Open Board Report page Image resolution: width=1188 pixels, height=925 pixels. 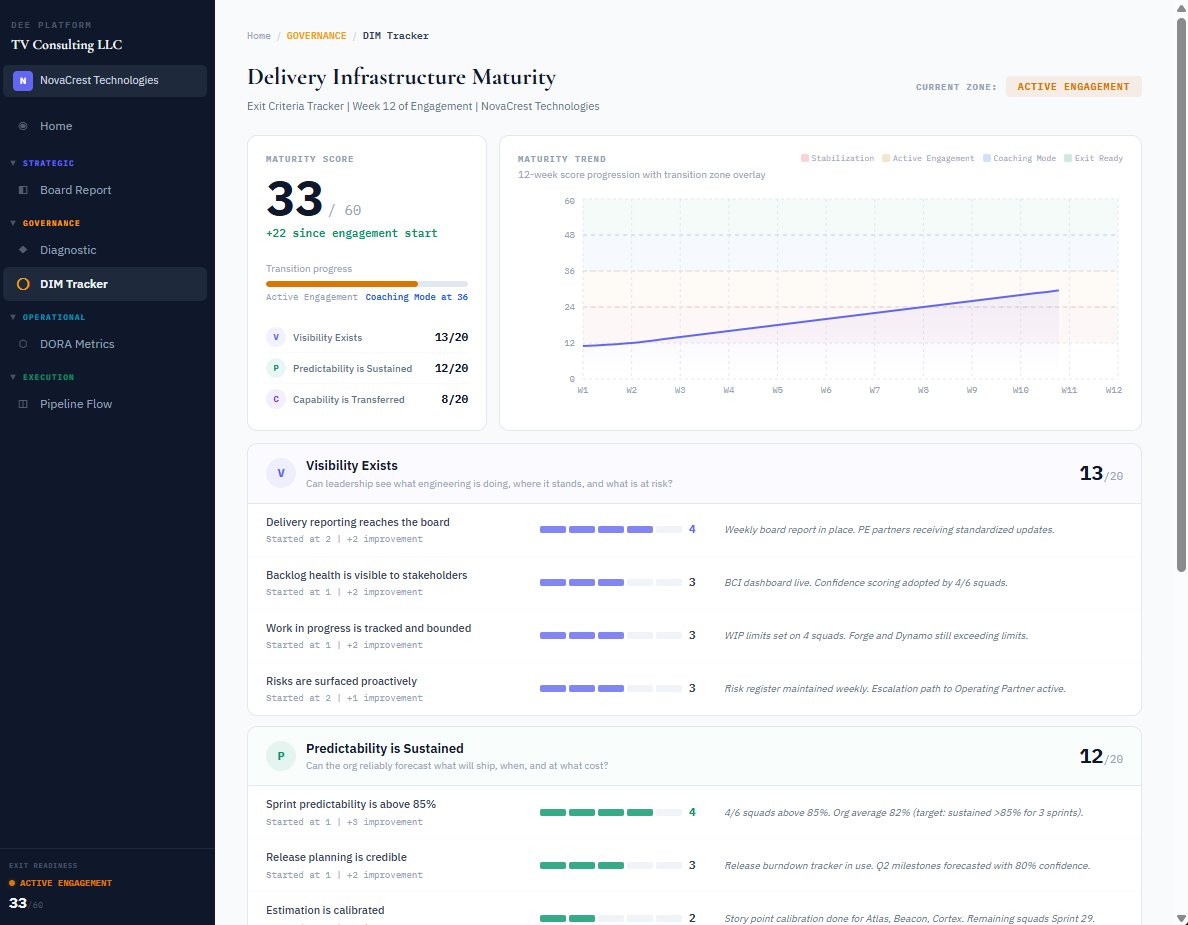[105, 190]
